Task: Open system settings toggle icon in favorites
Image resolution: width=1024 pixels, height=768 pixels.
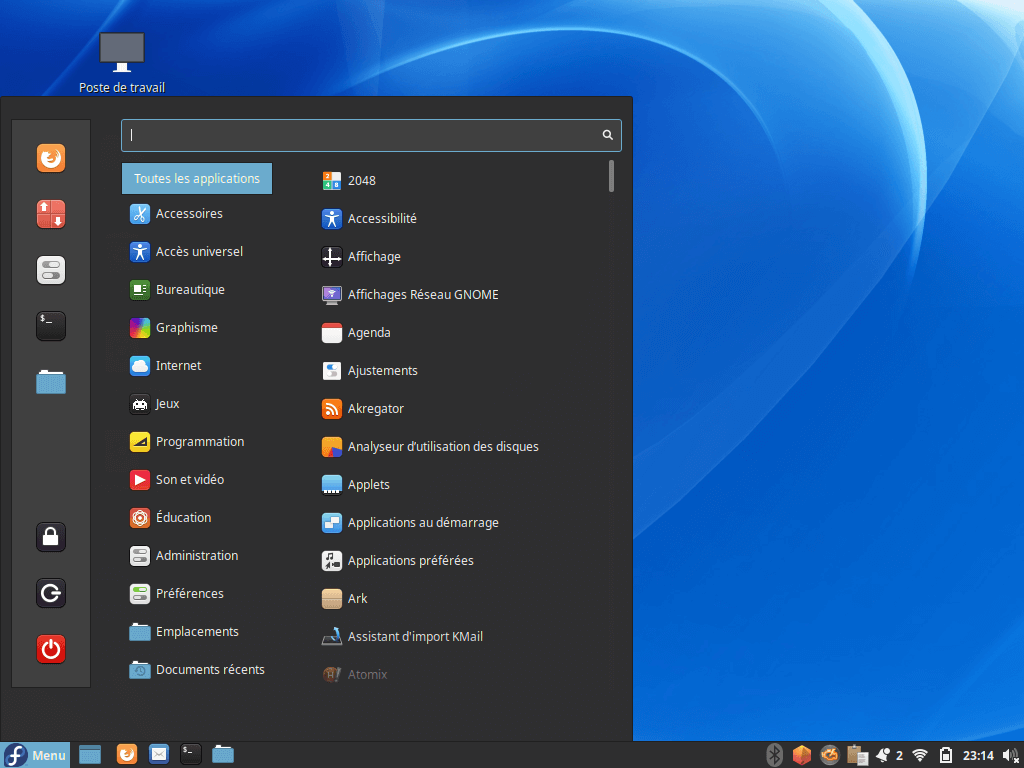Action: coord(51,270)
